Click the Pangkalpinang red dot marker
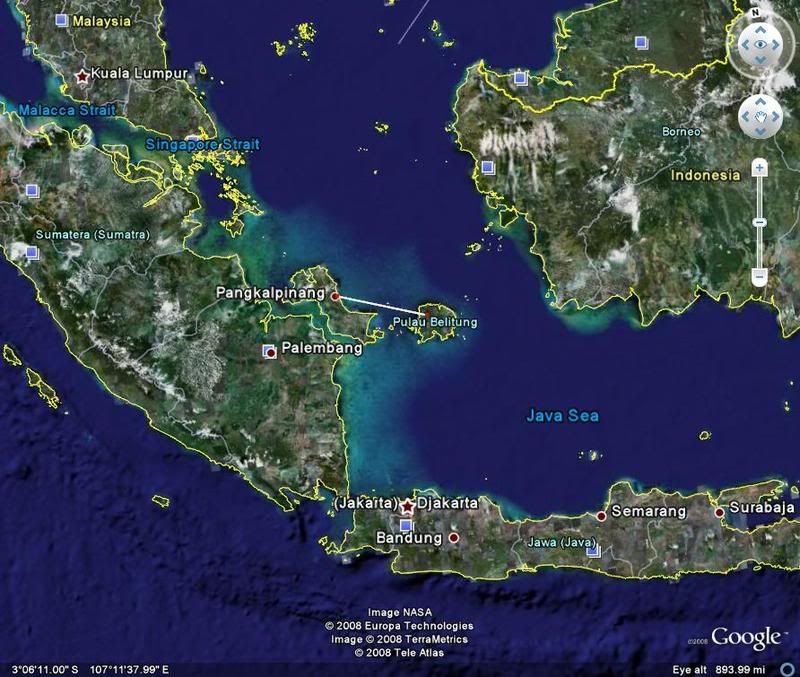 [x=335, y=296]
